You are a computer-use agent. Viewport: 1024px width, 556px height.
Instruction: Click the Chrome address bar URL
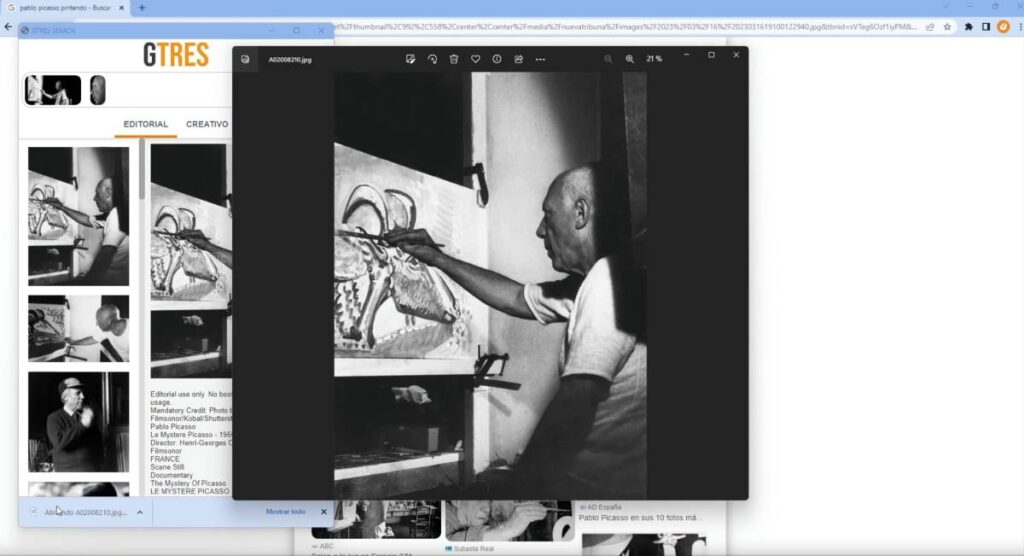pyautogui.click(x=626, y=27)
